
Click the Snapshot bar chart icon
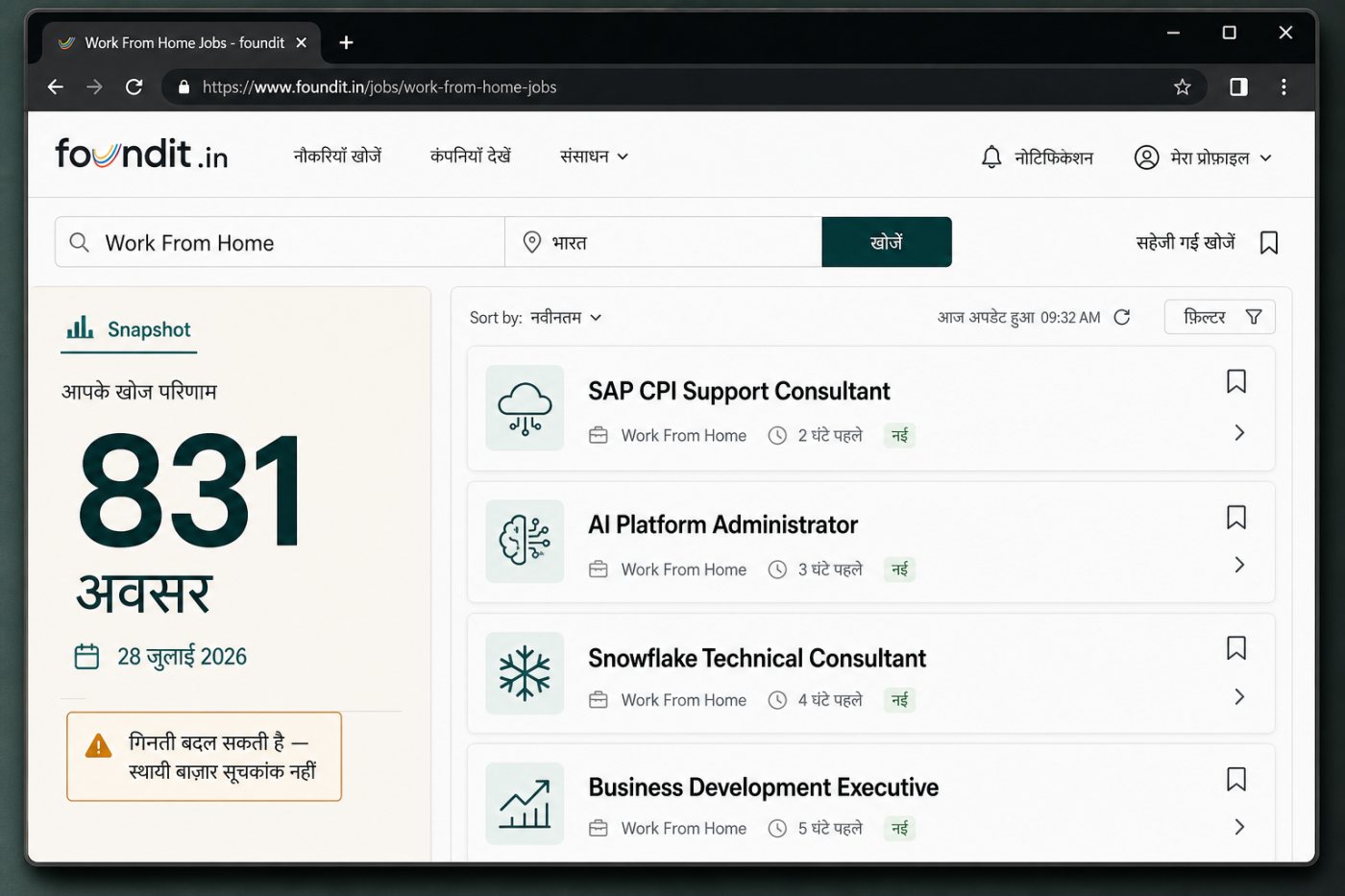[80, 328]
